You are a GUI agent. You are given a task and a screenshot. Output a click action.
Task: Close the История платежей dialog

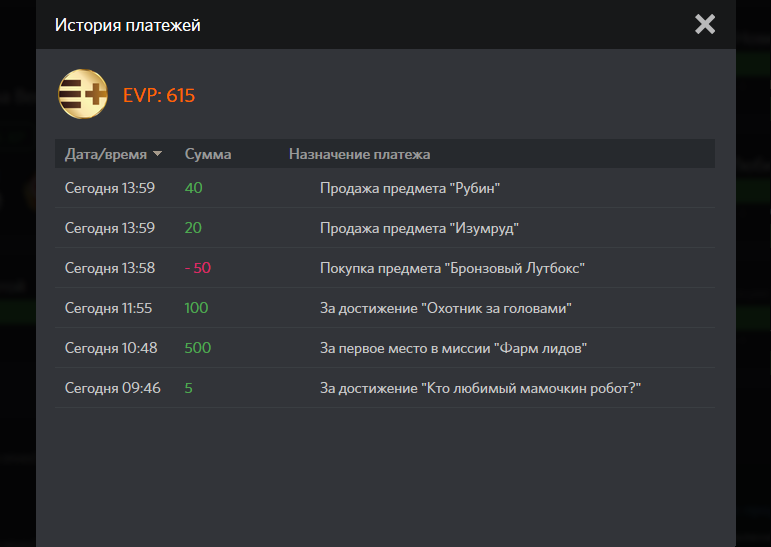pyautogui.click(x=705, y=24)
